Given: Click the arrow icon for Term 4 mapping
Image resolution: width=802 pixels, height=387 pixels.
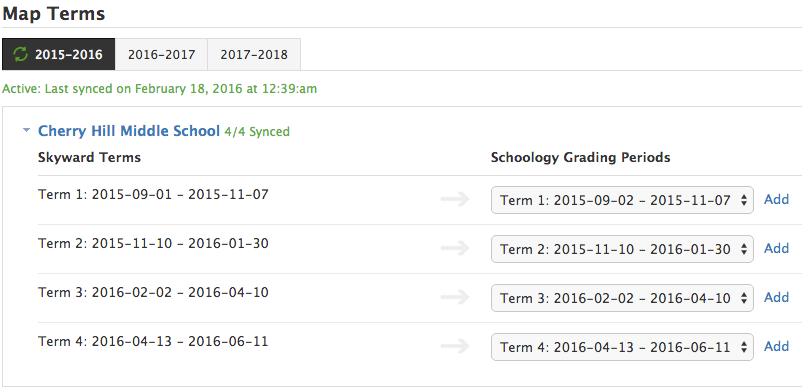Looking at the screenshot, I should point(455,347).
